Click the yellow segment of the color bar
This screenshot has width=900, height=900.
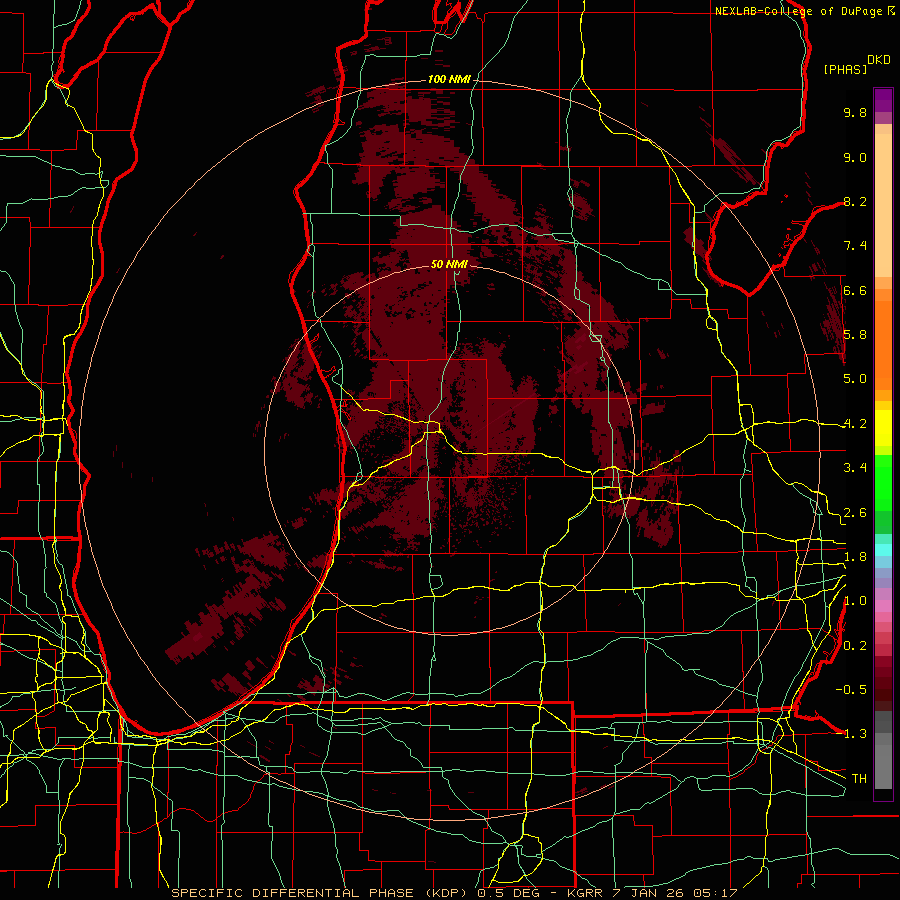(x=883, y=428)
